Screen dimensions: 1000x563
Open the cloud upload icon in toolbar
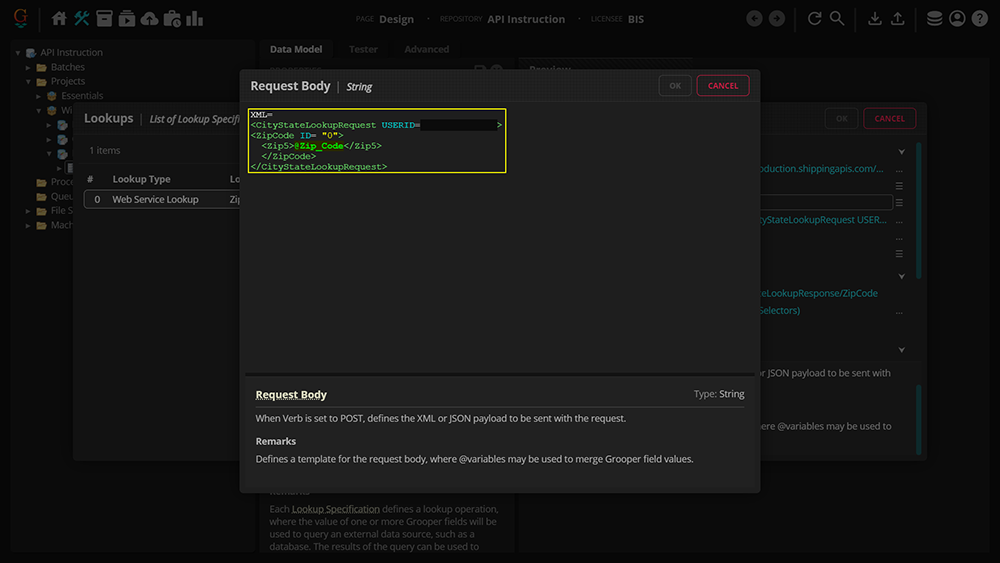point(149,19)
